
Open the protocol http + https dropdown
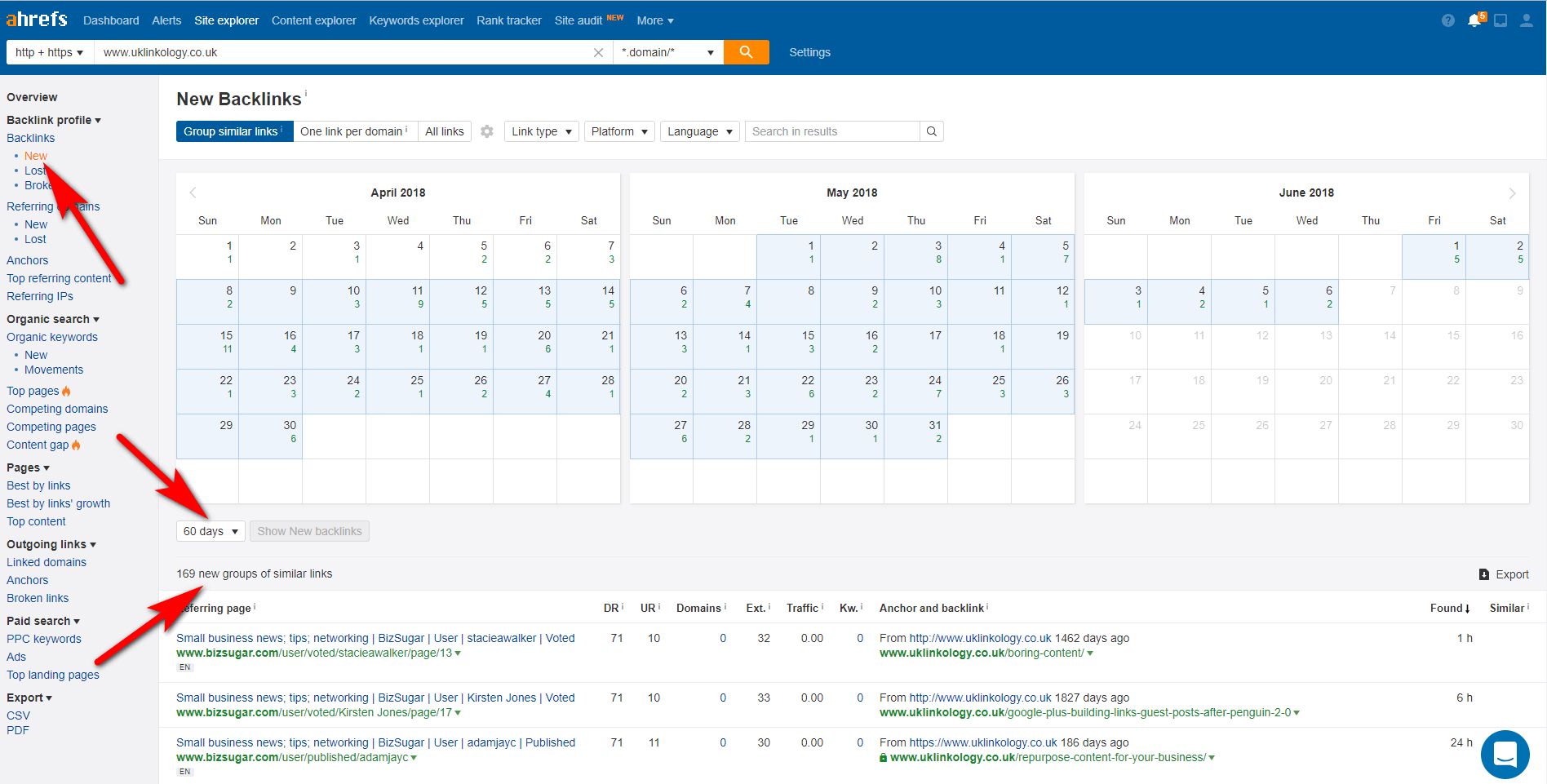pyautogui.click(x=49, y=52)
